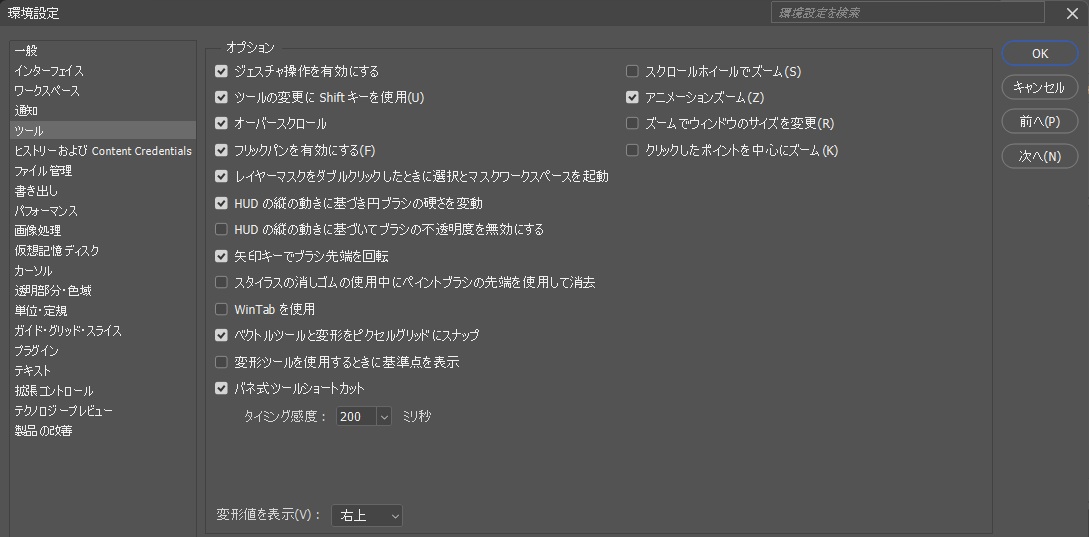Uncheck ベクトルツールと変形をピクセルグリッドにスナップ
The width and height of the screenshot is (1089, 537).
[222, 335]
